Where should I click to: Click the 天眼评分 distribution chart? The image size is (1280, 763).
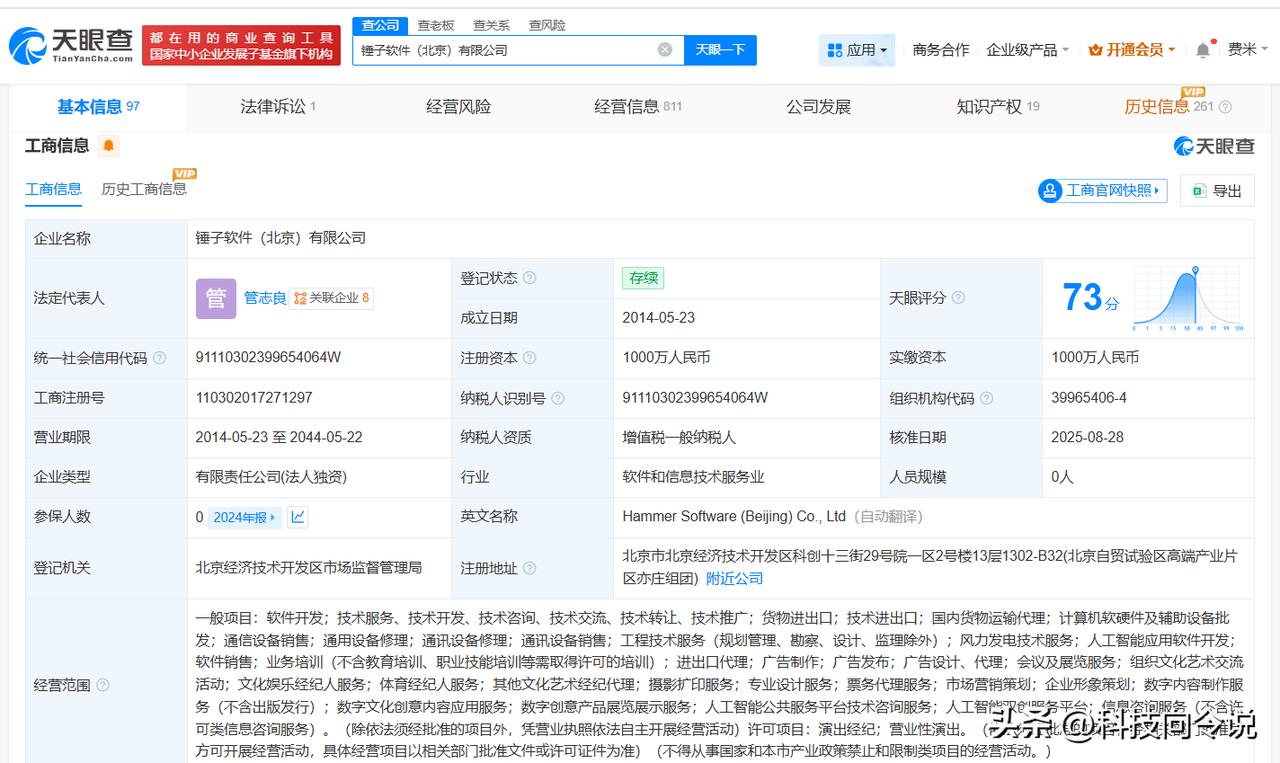click(x=1187, y=298)
